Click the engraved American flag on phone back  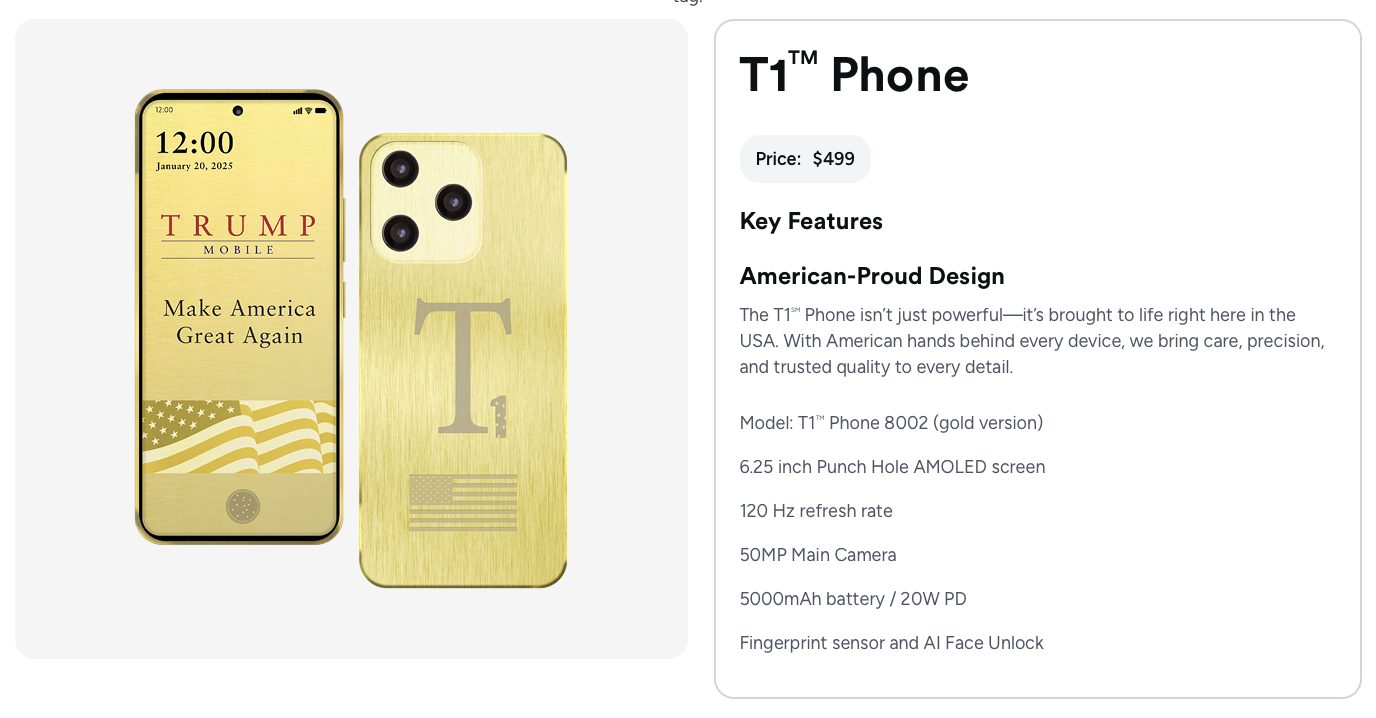click(x=463, y=502)
